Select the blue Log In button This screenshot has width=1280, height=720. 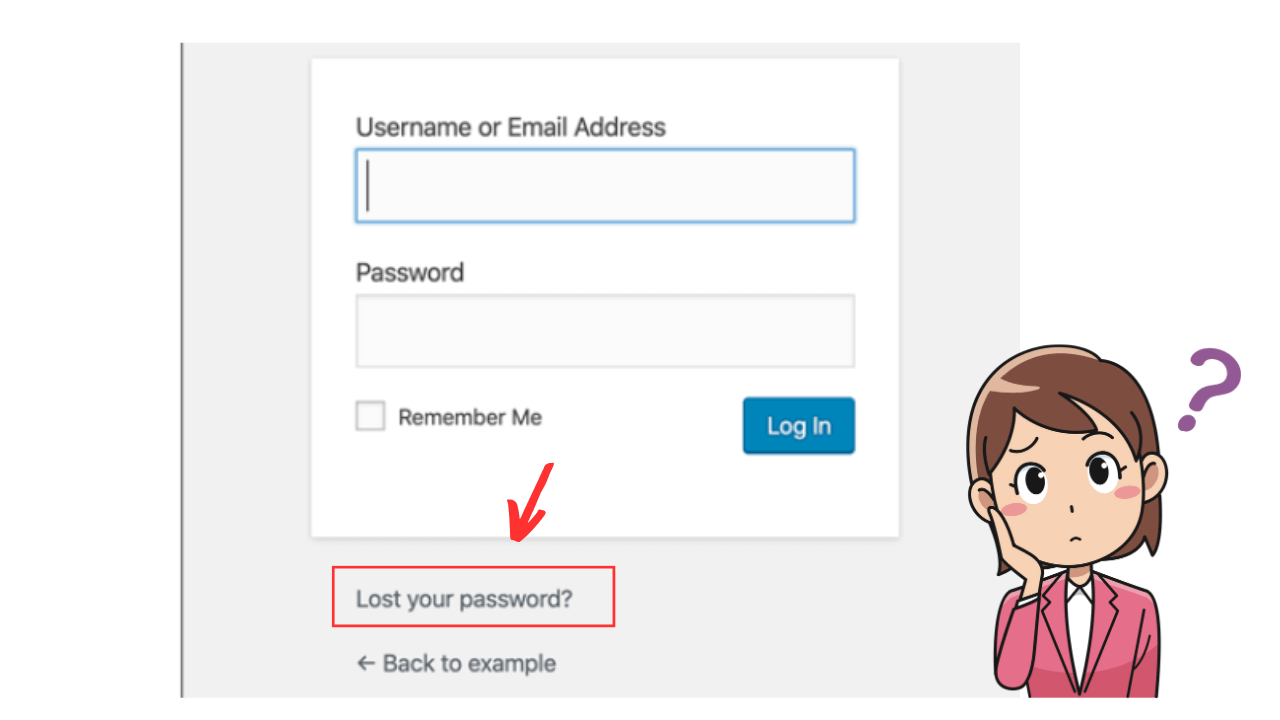click(798, 425)
